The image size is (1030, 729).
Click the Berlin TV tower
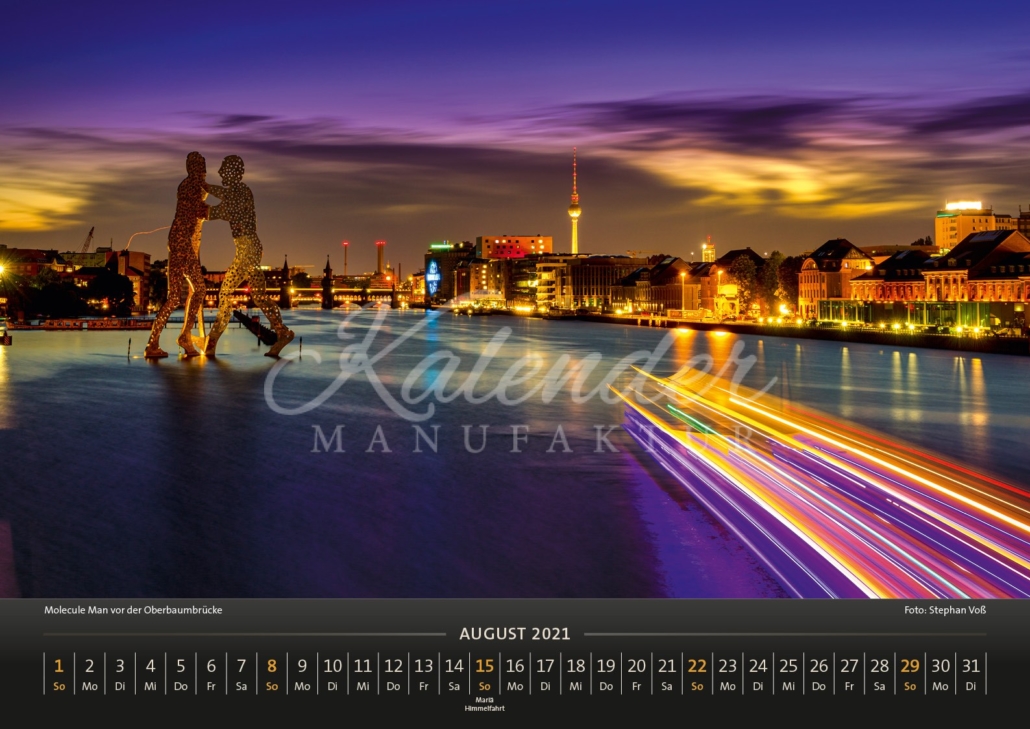point(574,201)
